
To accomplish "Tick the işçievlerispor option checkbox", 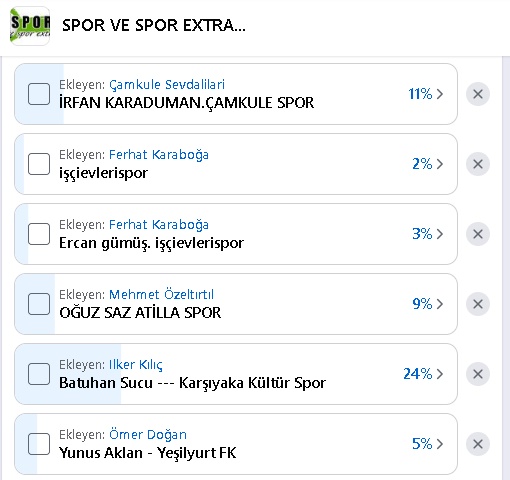I will coord(39,164).
